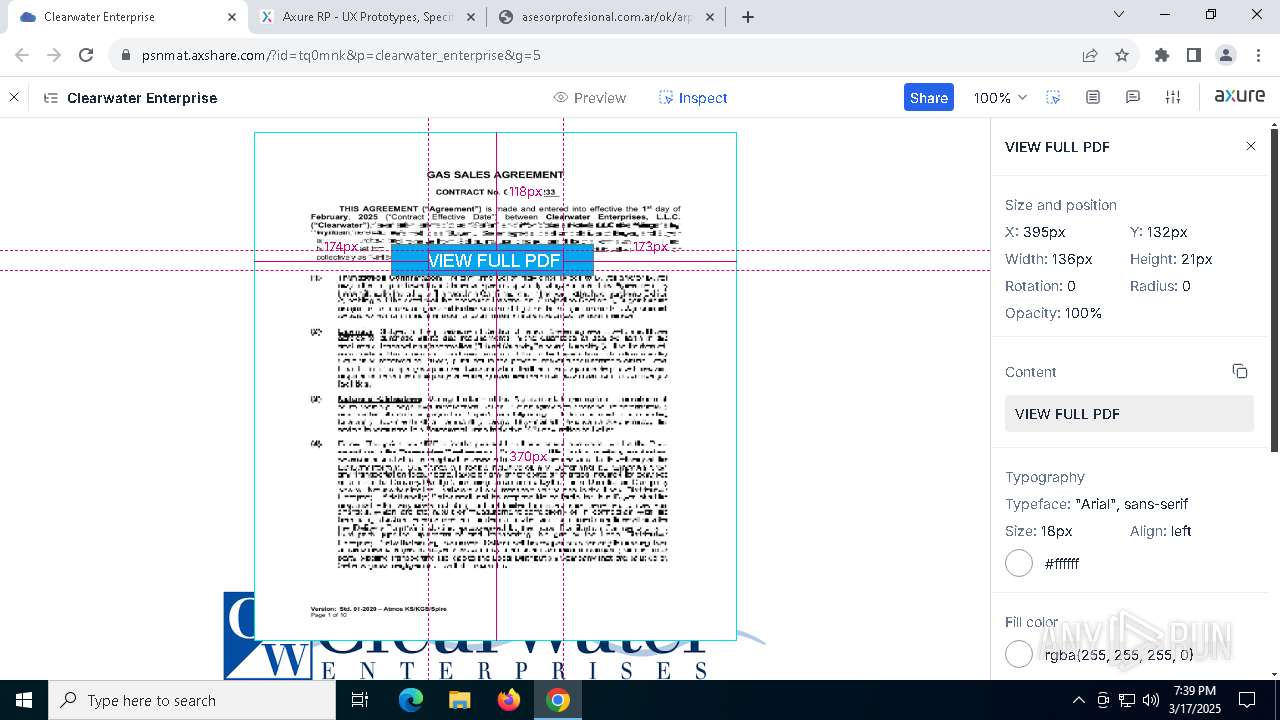Copy the content text with copy icon
The width and height of the screenshot is (1280, 720).
coord(1240,371)
